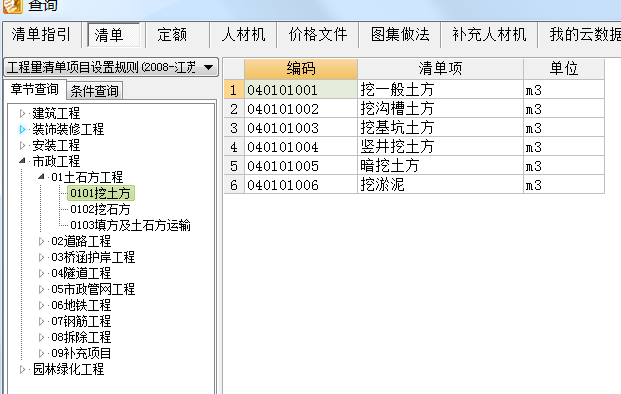Select 0103填方及土石方运输 in the tree
Viewport: 621px width, 394px height.
click(130, 225)
